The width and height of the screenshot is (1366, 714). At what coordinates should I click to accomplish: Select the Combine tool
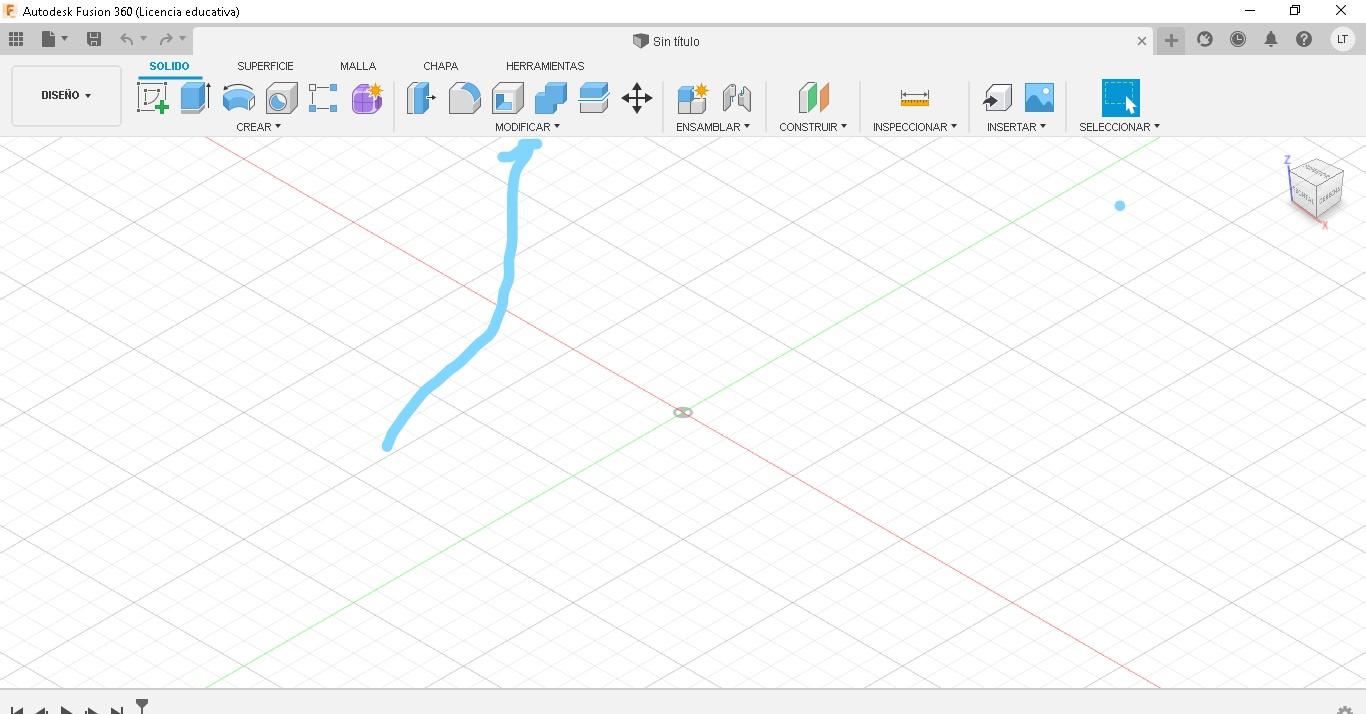point(550,98)
